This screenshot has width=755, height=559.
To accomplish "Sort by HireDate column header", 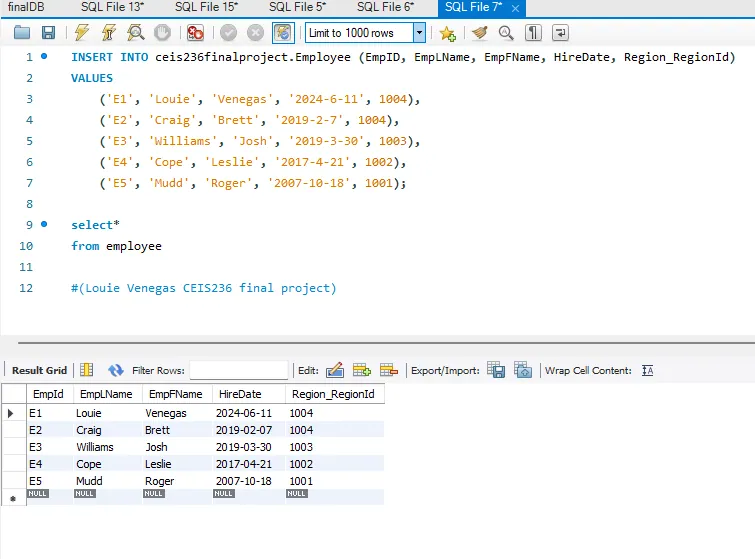I will click(x=248, y=394).
